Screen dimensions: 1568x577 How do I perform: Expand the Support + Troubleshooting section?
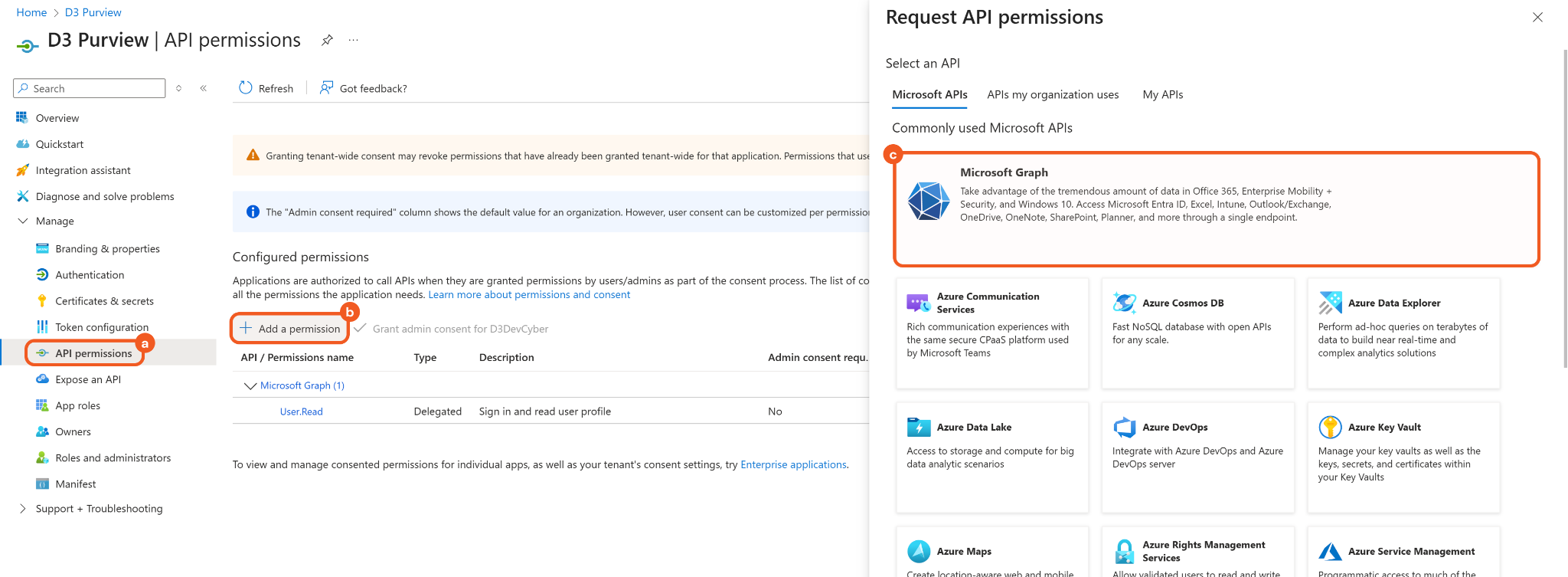tap(22, 508)
